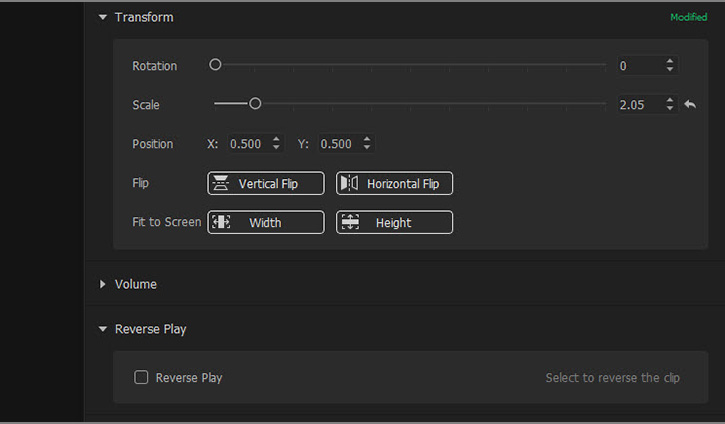Enable the Reverse Play checkbox
725x424 pixels.
point(142,377)
